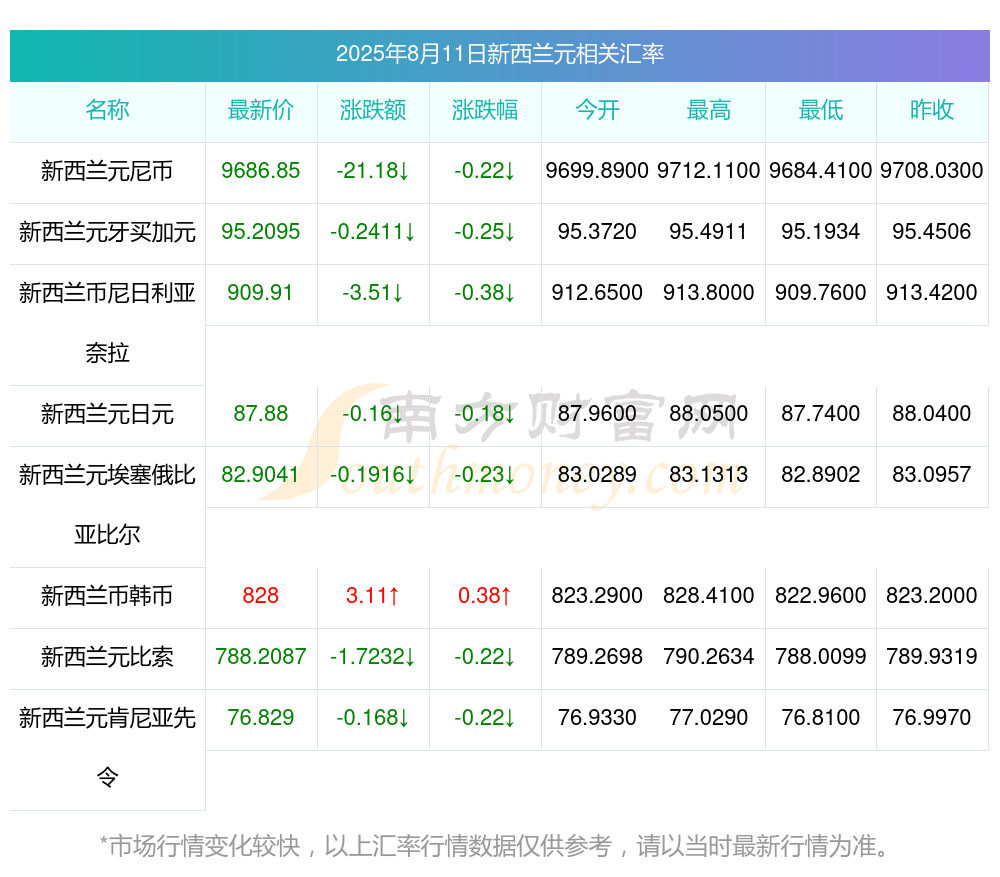Click the 涨跌额 column header

[x=372, y=110]
